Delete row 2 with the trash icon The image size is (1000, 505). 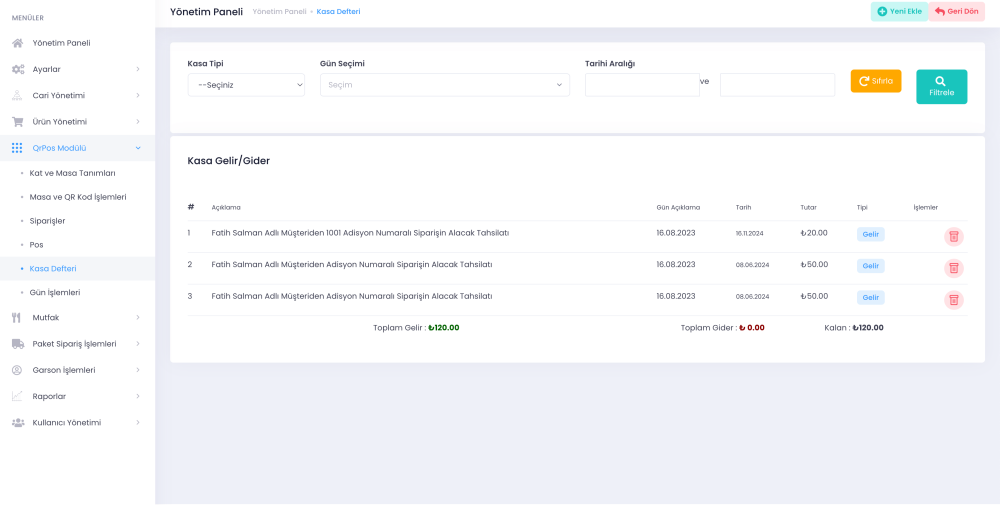pyautogui.click(x=953, y=268)
